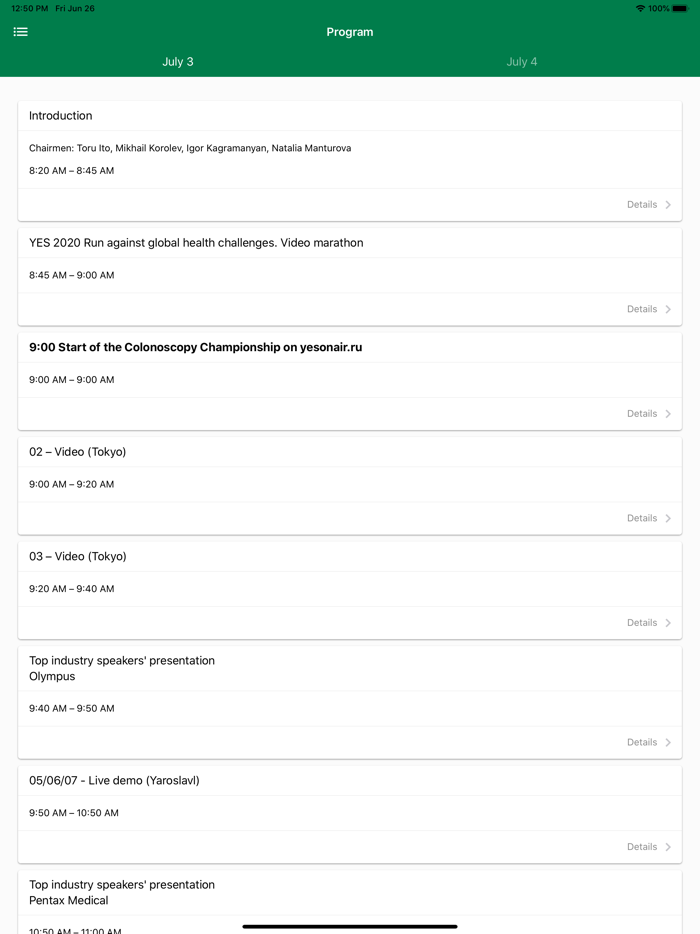
Task: Tap the chevron on the Live demo card
Action: point(668,847)
